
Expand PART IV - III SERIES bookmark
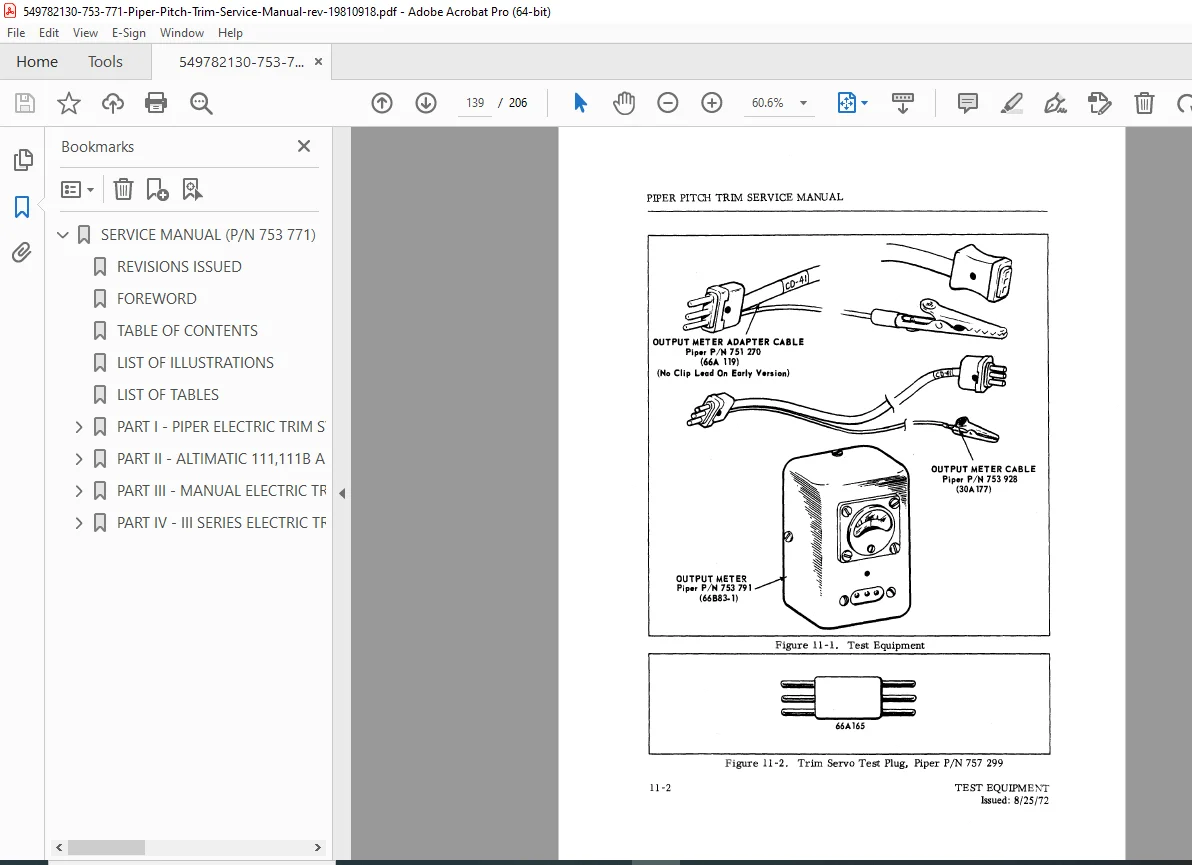(x=79, y=523)
